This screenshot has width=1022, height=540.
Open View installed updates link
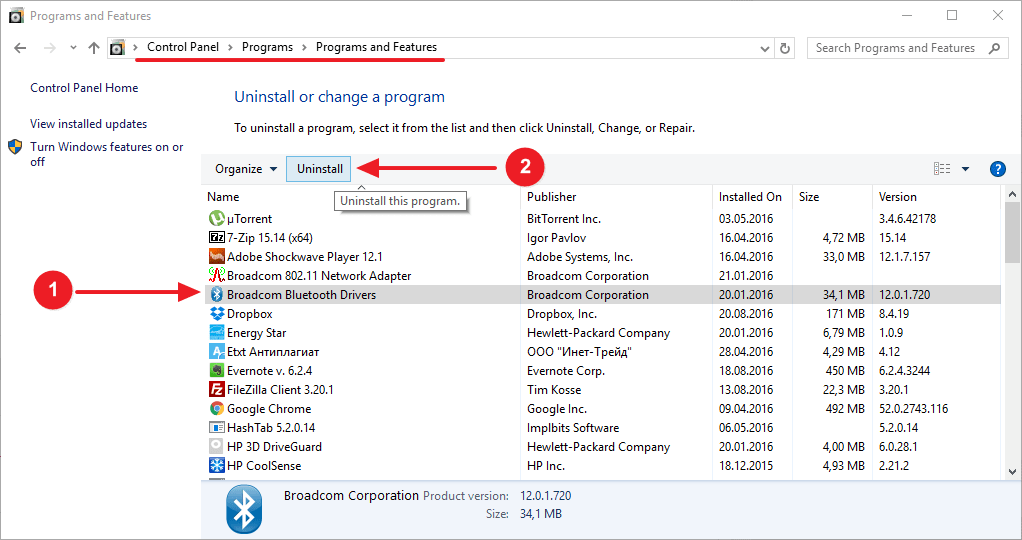(89, 124)
